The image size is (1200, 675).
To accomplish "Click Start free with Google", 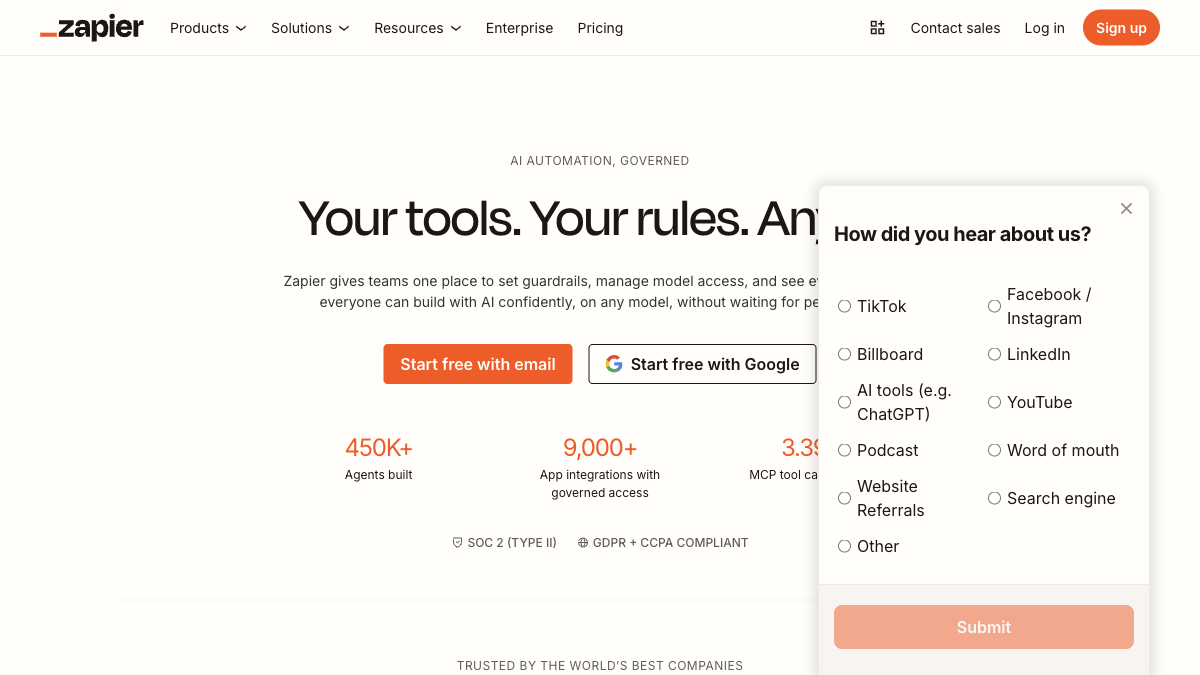I will (702, 364).
